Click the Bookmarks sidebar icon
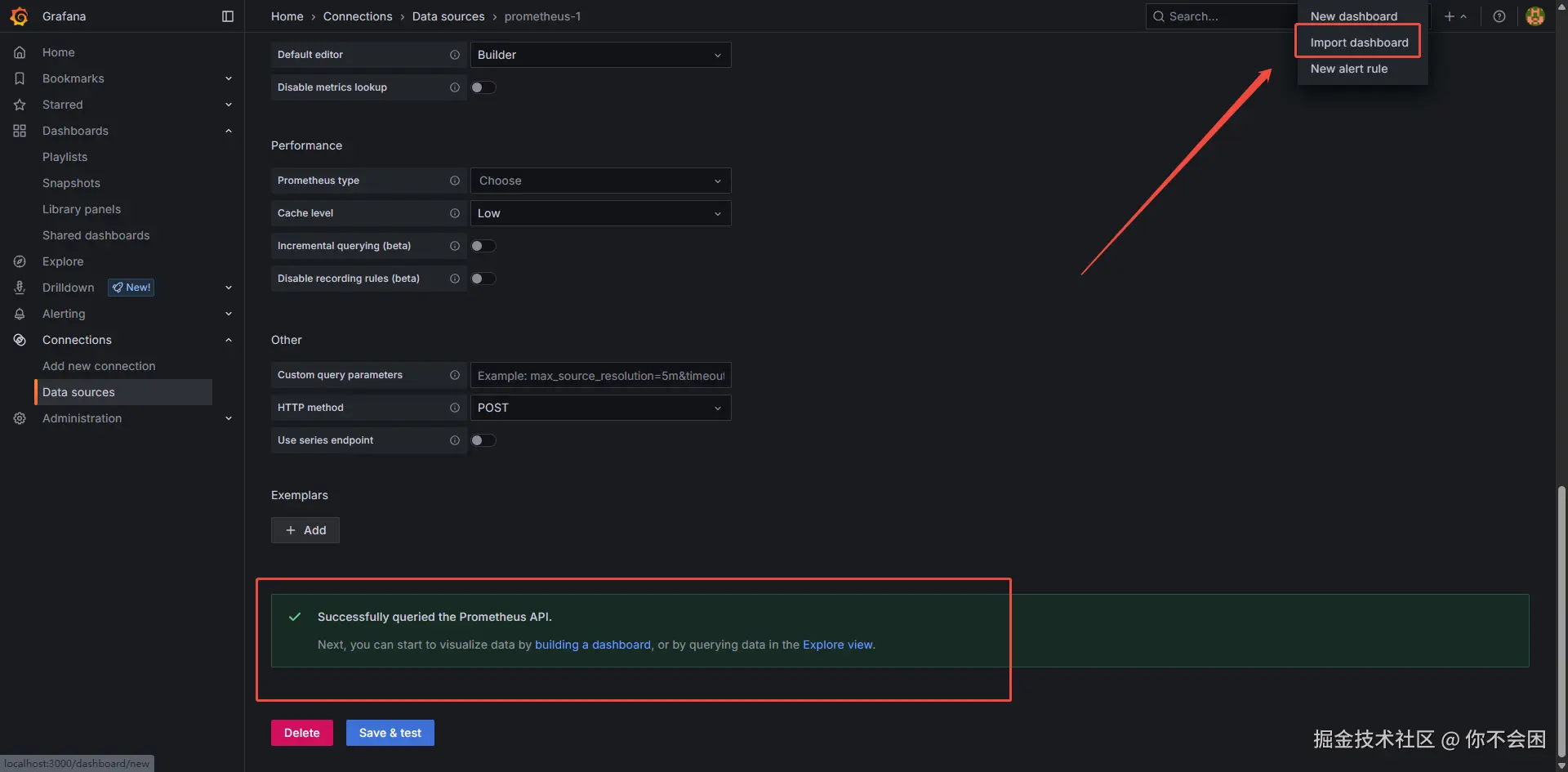This screenshot has height=772, width=1568. [x=20, y=78]
